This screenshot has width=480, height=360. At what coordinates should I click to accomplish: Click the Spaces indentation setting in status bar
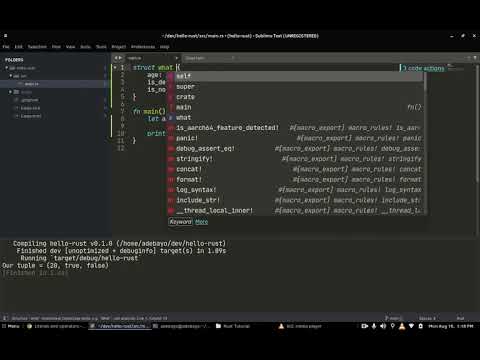point(427,318)
